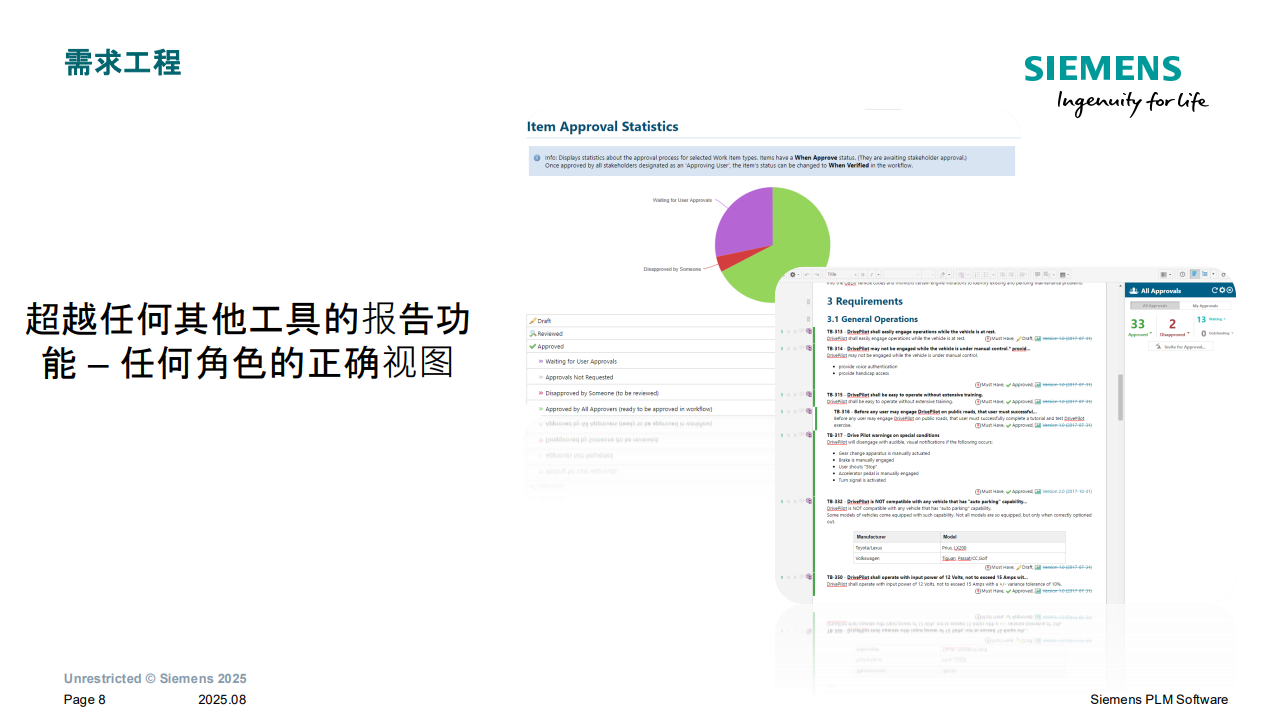
Task: Switch to the My Approvals tab
Action: pos(1204,305)
